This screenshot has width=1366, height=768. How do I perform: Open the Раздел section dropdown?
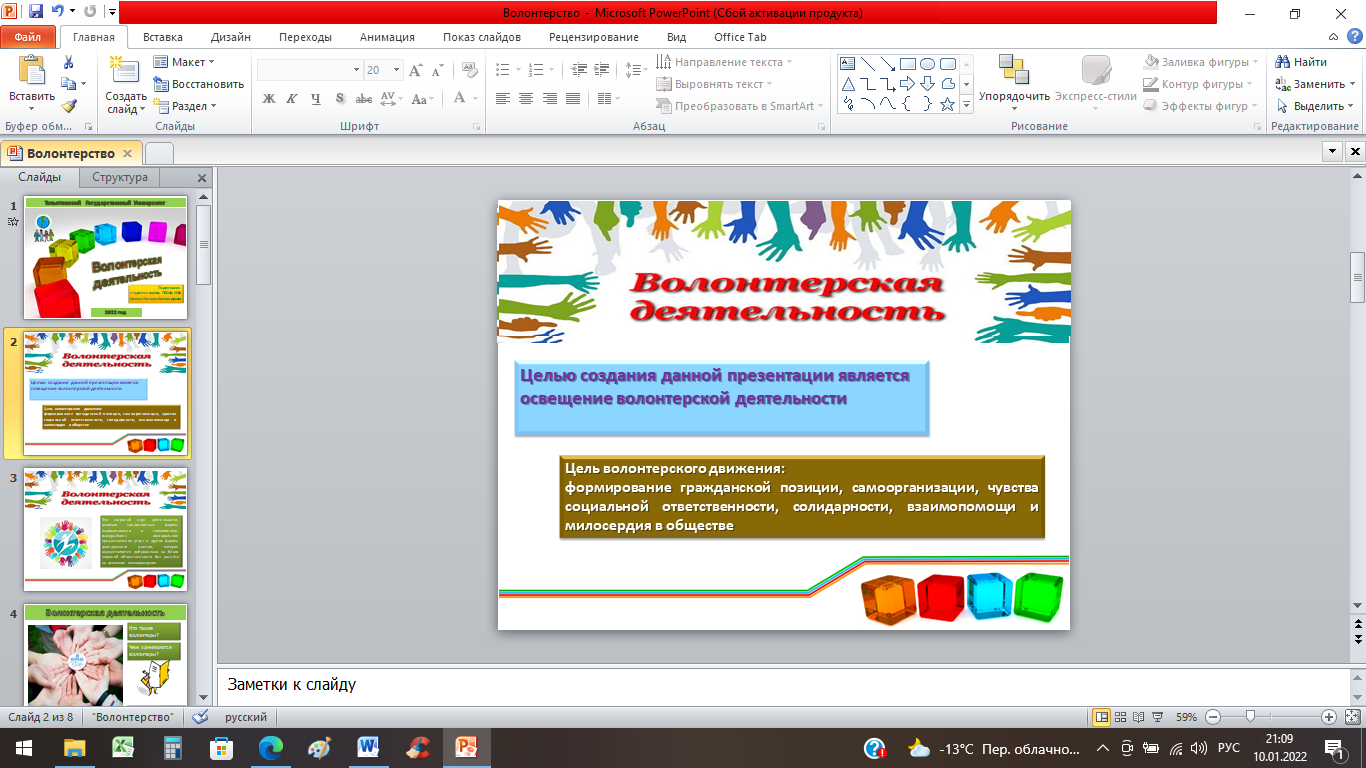pos(184,106)
